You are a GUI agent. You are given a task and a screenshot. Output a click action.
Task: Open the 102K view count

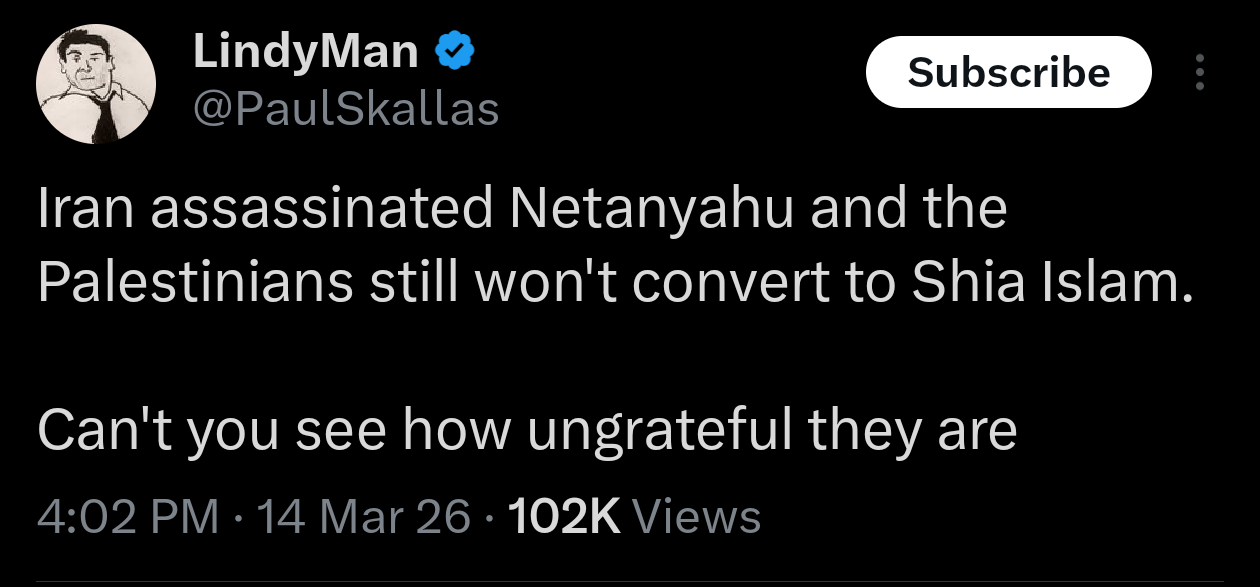point(565,517)
